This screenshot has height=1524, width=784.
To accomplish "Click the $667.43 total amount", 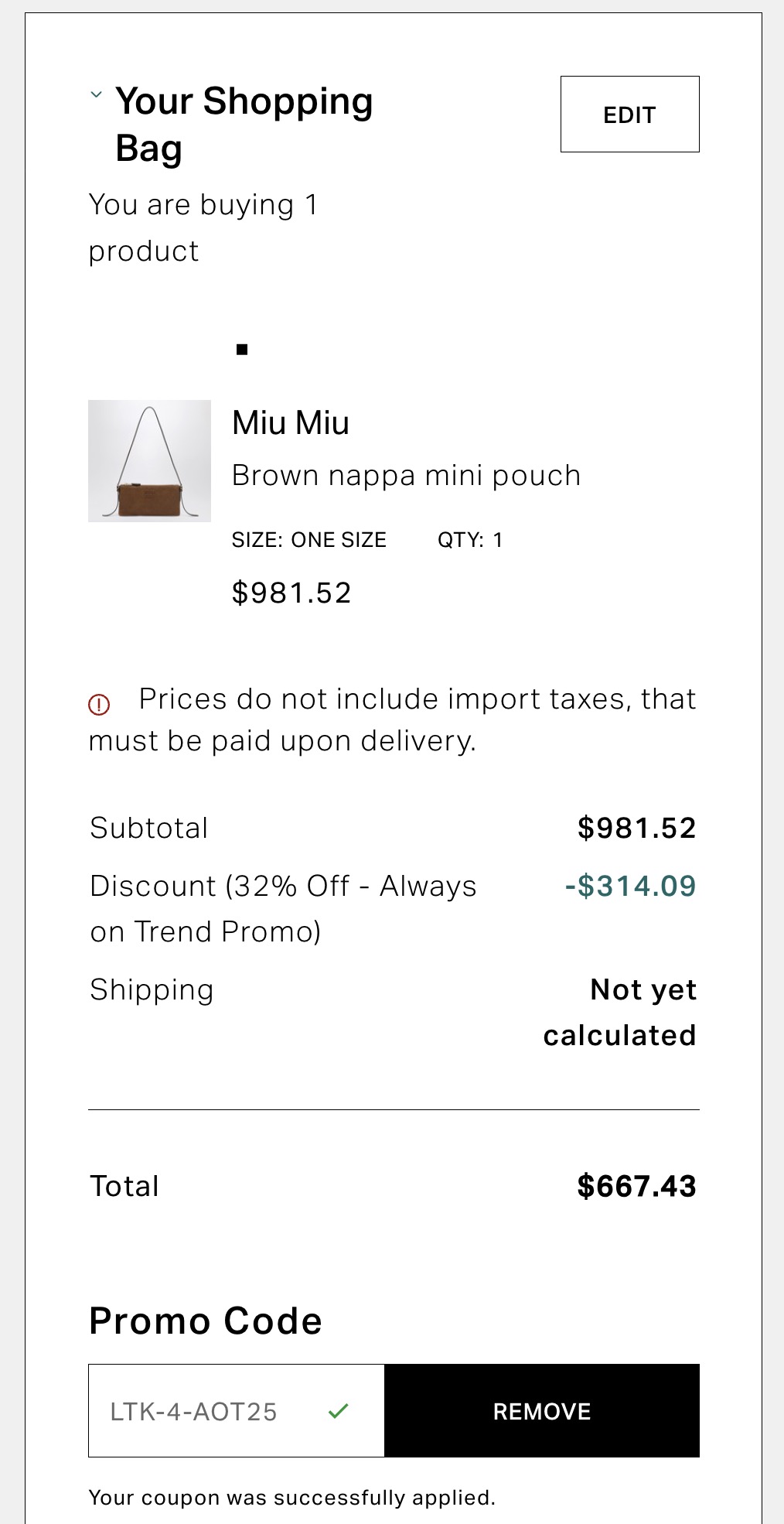I will pos(636,1186).
